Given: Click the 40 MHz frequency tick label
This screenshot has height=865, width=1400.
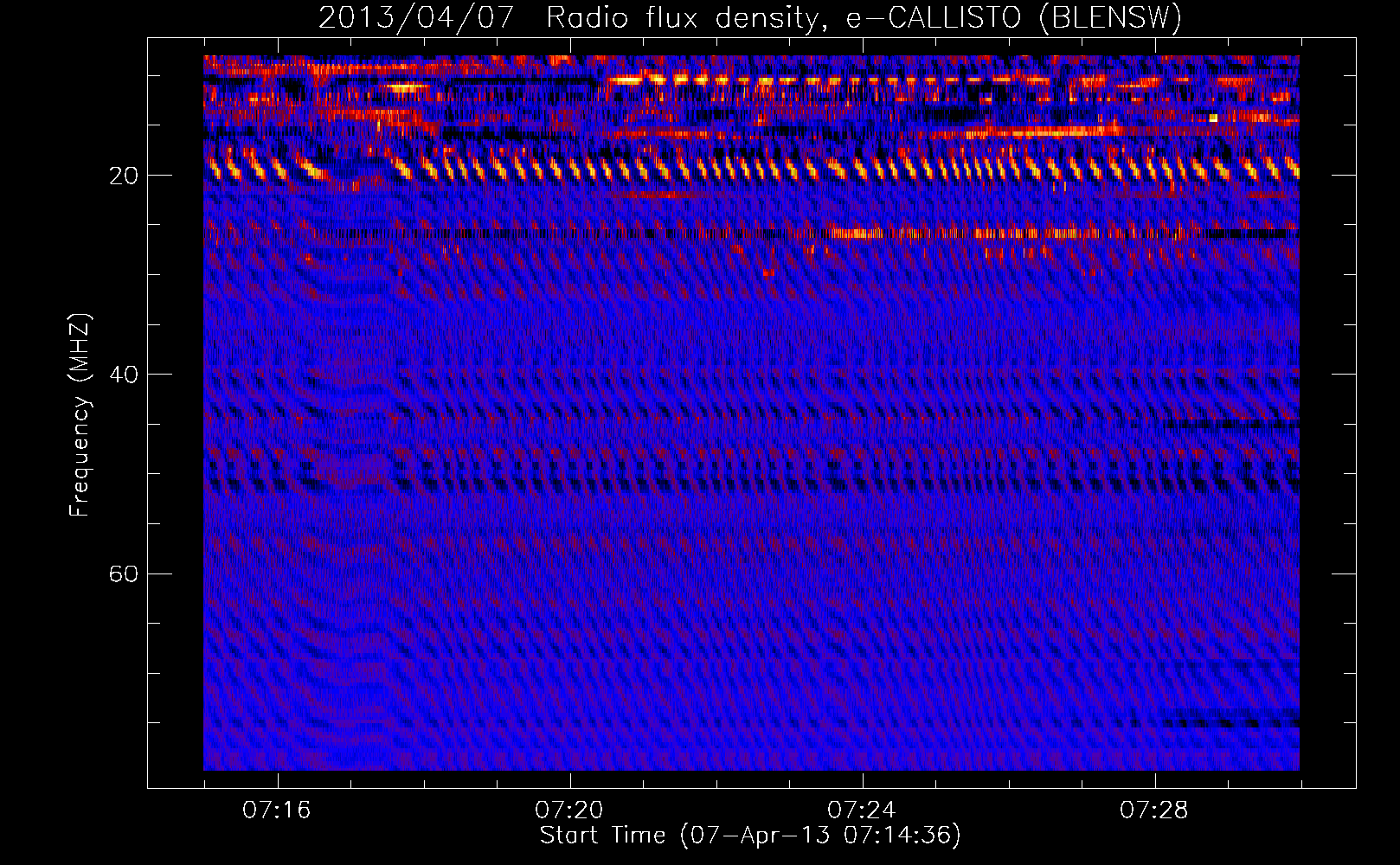Looking at the screenshot, I should point(124,375).
